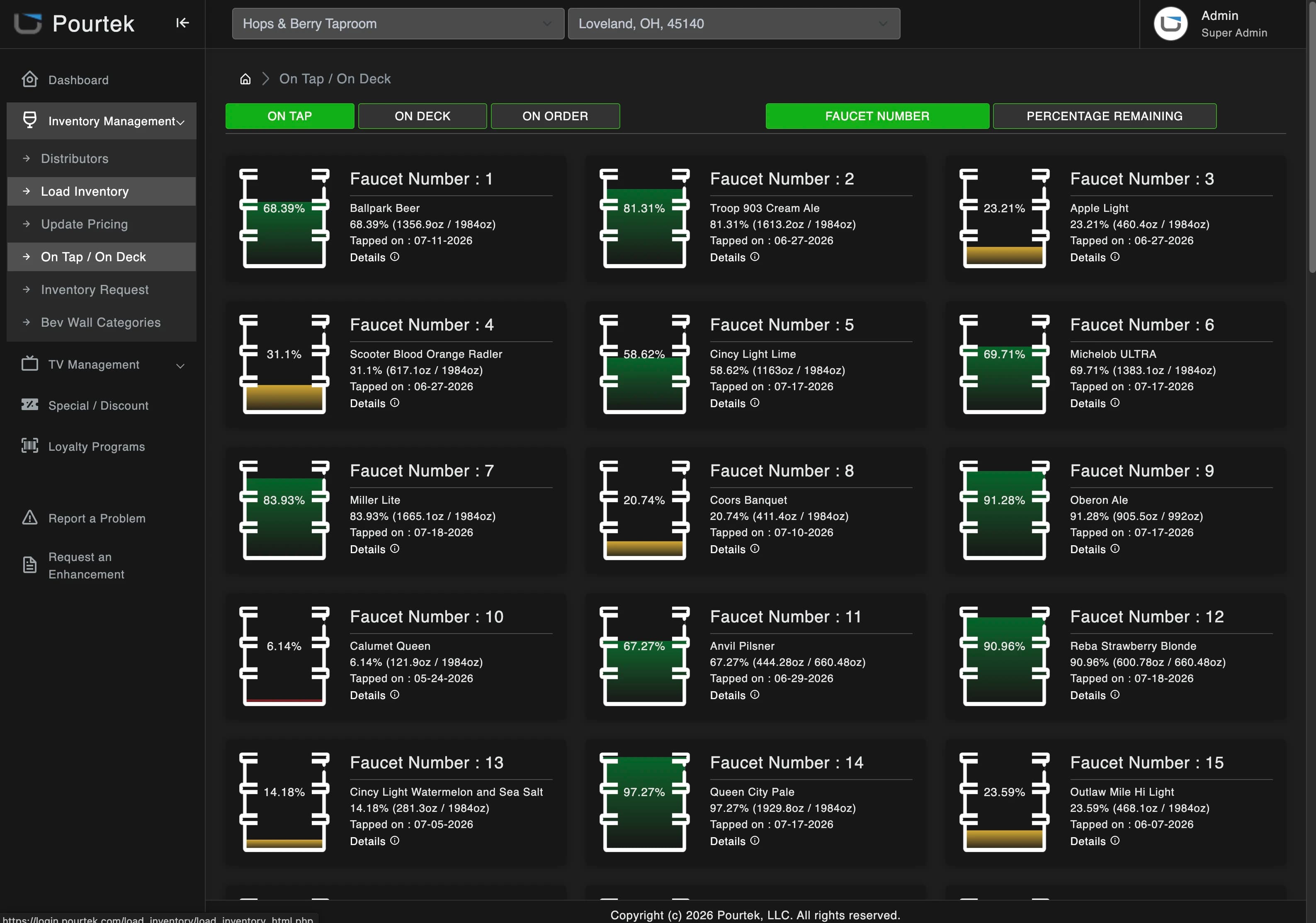The image size is (1316, 923).
Task: Click the Pourtek logo icon
Action: pos(27,24)
